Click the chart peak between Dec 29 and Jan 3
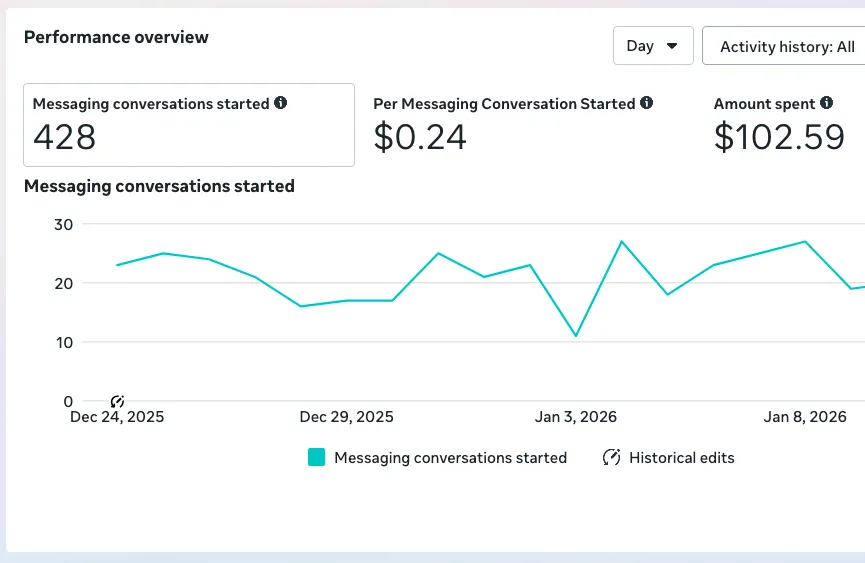 [x=438, y=253]
